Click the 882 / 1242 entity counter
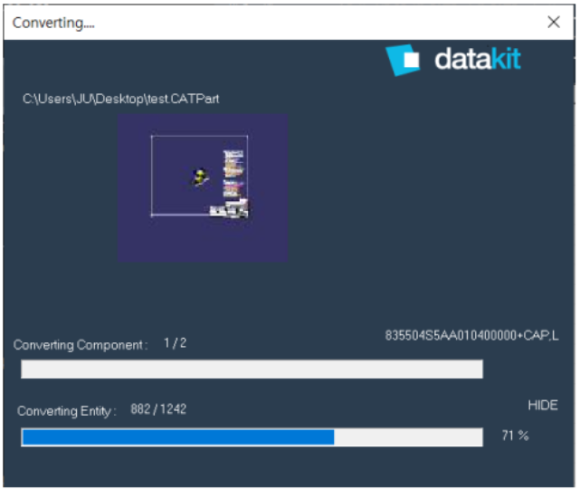This screenshot has height=489, width=580. click(x=158, y=409)
